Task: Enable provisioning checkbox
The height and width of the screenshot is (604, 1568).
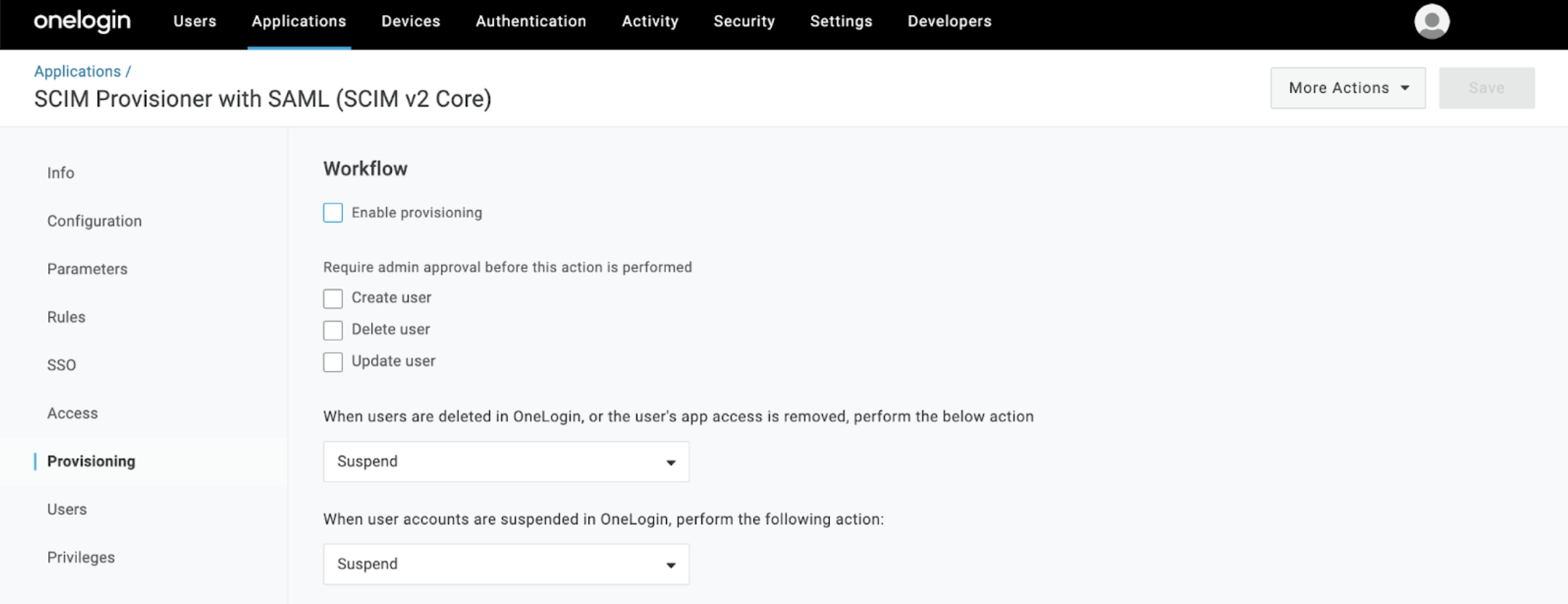Action: 332,213
